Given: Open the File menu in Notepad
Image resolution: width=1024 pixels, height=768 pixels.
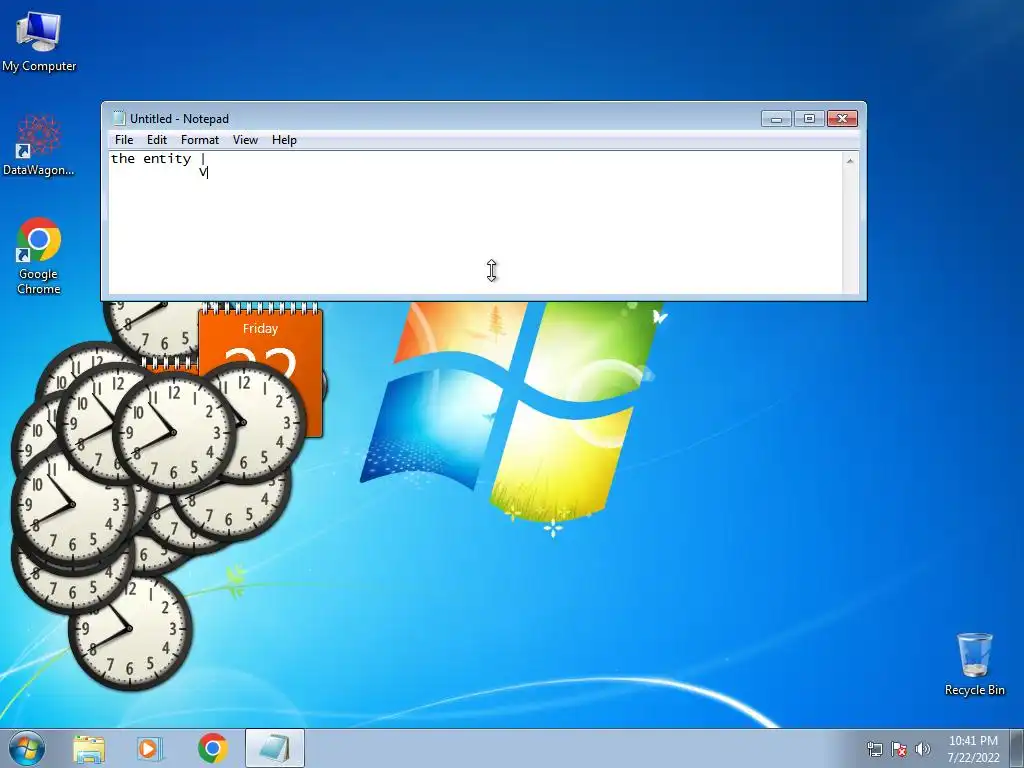Looking at the screenshot, I should (124, 140).
